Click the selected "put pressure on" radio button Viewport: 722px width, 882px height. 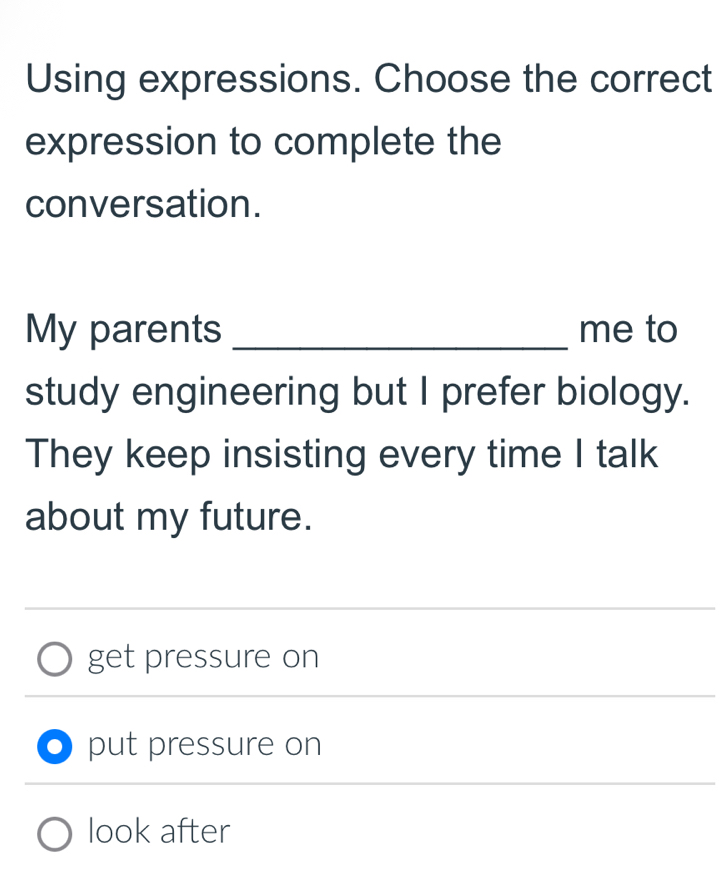pos(55,746)
